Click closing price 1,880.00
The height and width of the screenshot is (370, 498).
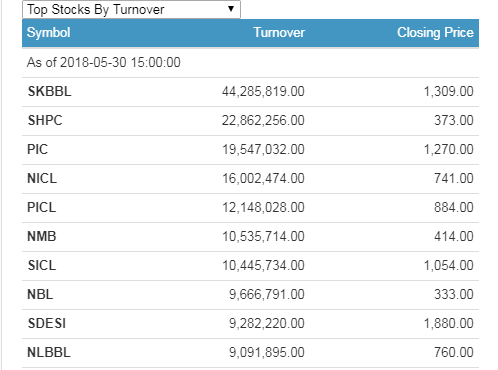coord(448,323)
